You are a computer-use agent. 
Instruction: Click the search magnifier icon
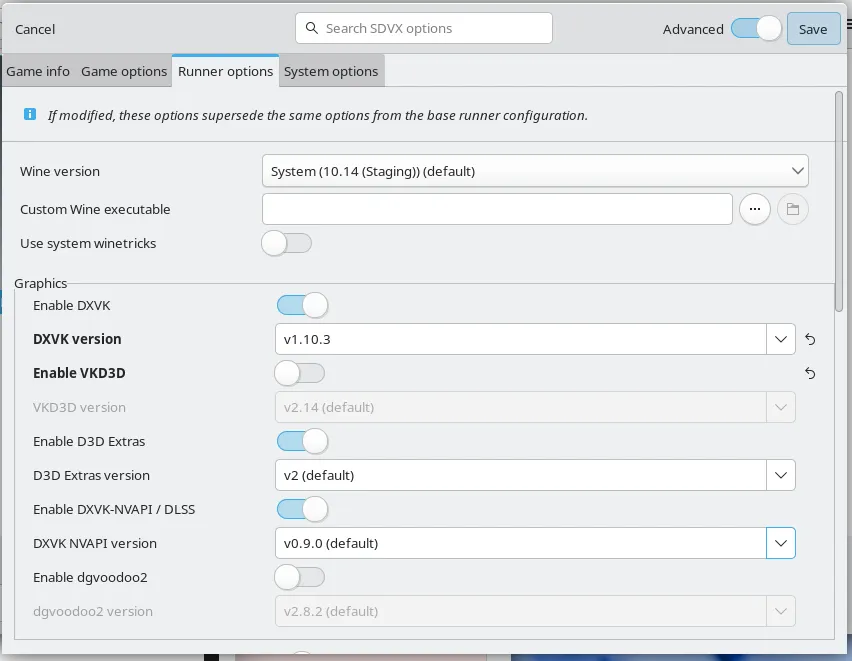tap(311, 29)
